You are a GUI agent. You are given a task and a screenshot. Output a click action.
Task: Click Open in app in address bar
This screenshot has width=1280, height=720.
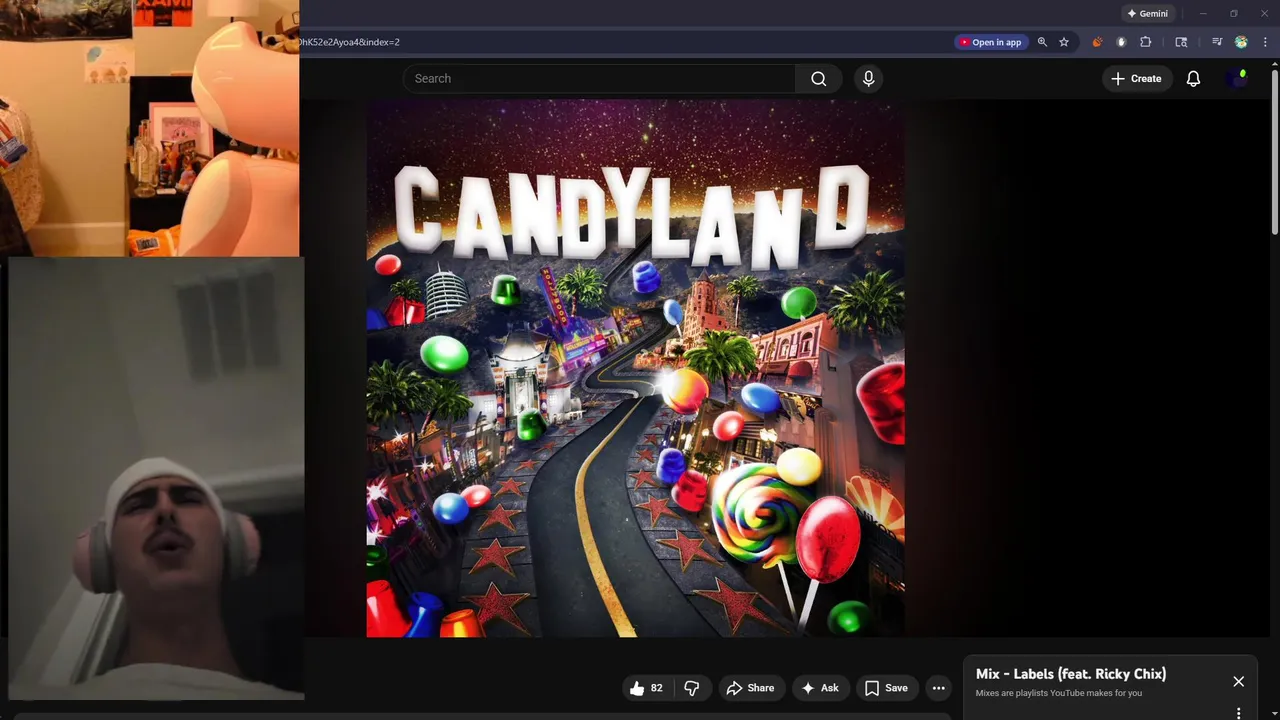pyautogui.click(x=991, y=42)
